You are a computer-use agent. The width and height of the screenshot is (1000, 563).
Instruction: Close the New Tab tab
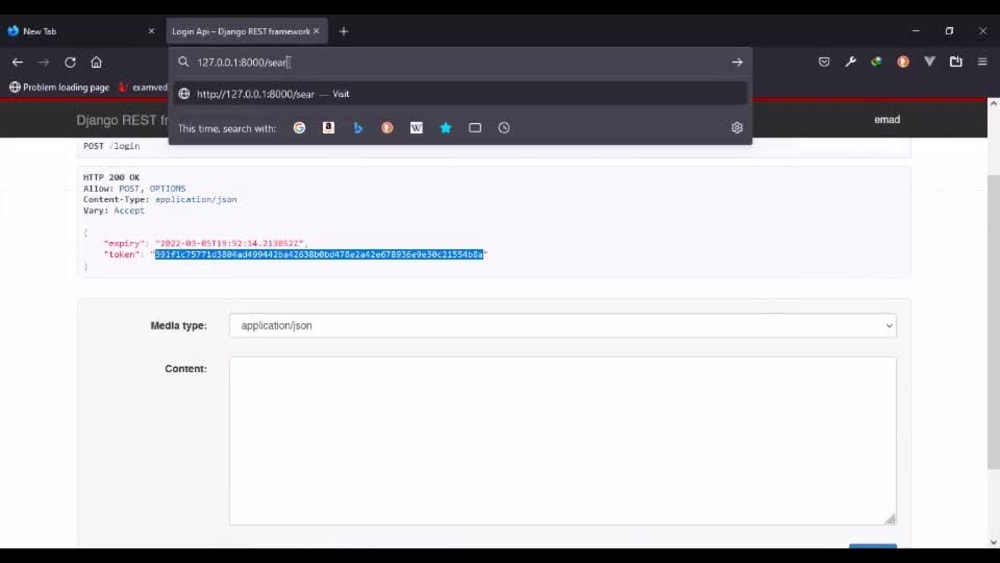[151, 31]
